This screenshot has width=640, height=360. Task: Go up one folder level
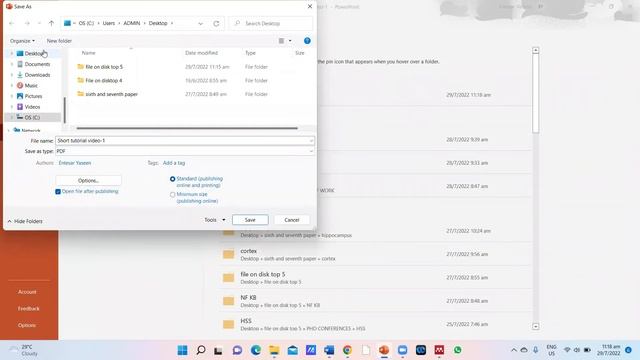(51, 24)
